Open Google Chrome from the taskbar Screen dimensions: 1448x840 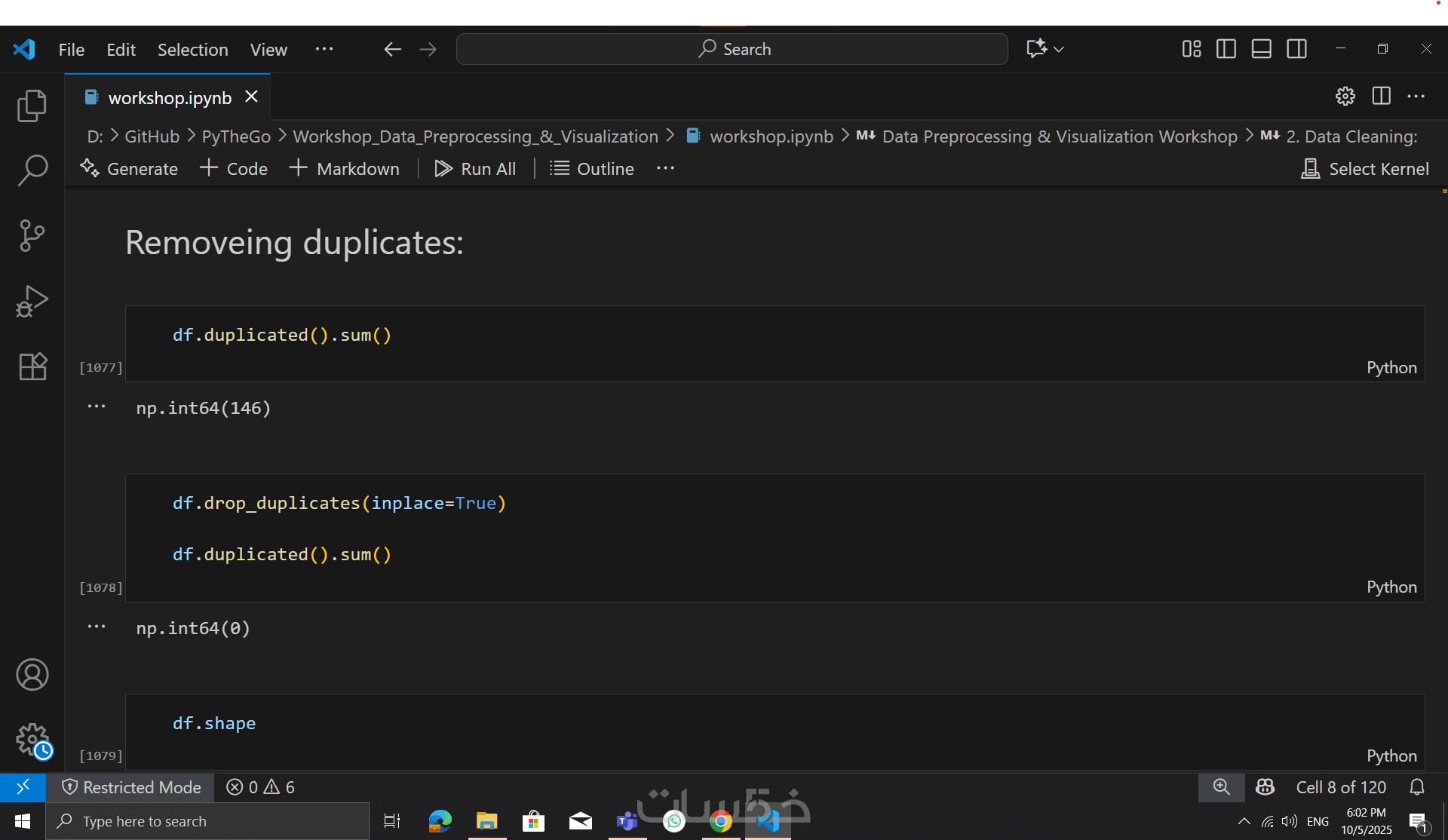720,821
